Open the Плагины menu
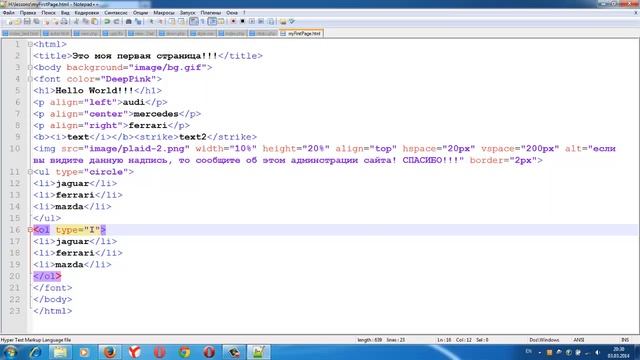 pyautogui.click(x=211, y=13)
